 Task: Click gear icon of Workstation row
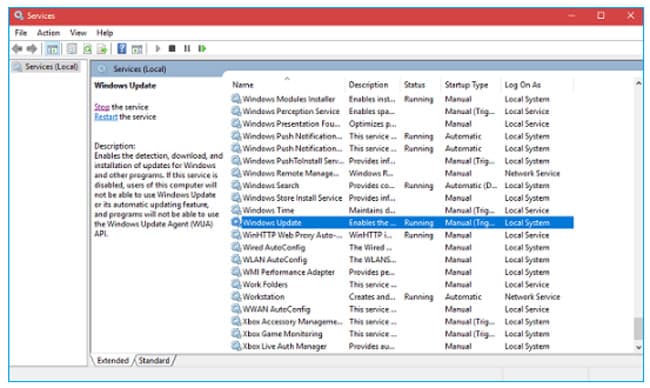coord(236,297)
